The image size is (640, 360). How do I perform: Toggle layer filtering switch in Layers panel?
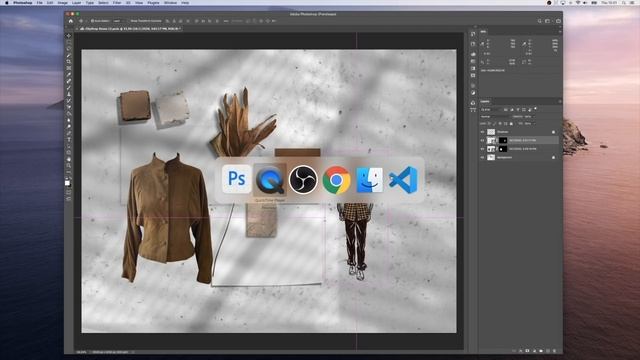pyautogui.click(x=535, y=108)
